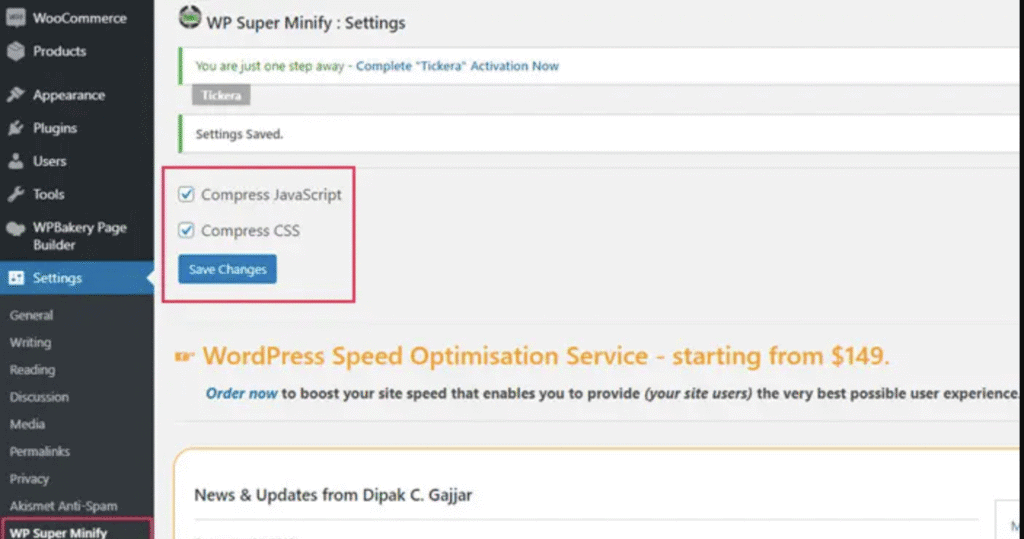Click the Plugins plug icon

click(x=15, y=128)
